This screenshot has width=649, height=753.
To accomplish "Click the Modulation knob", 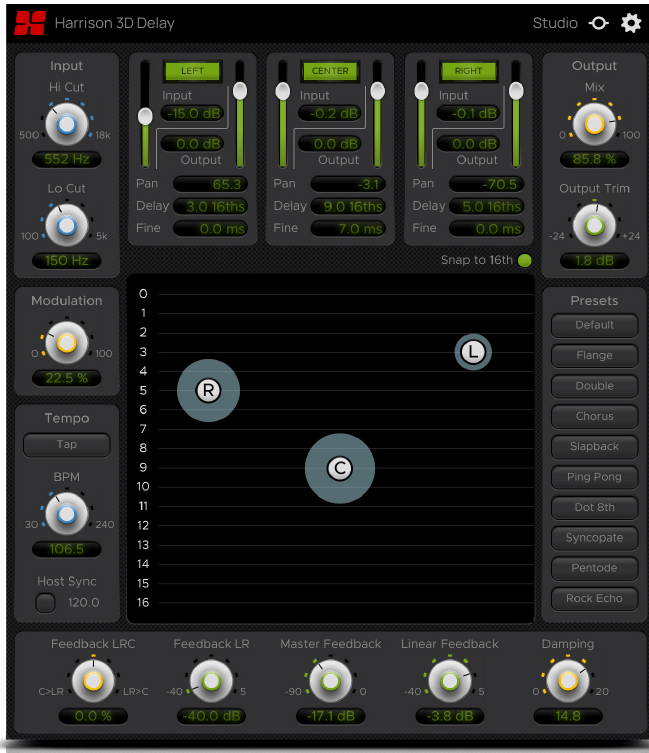I will point(67,343).
